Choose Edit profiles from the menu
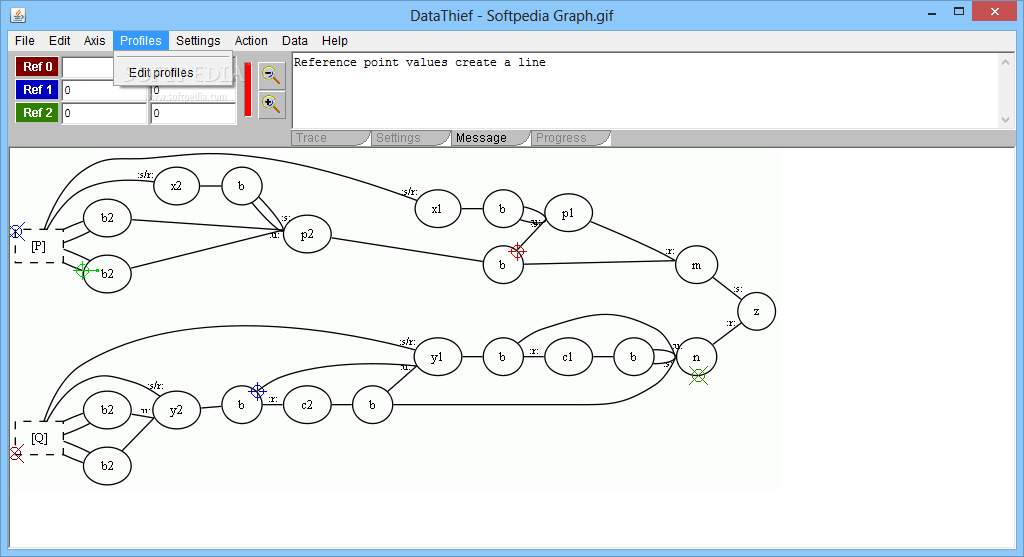Screen dimensions: 1024x557 click(x=161, y=72)
